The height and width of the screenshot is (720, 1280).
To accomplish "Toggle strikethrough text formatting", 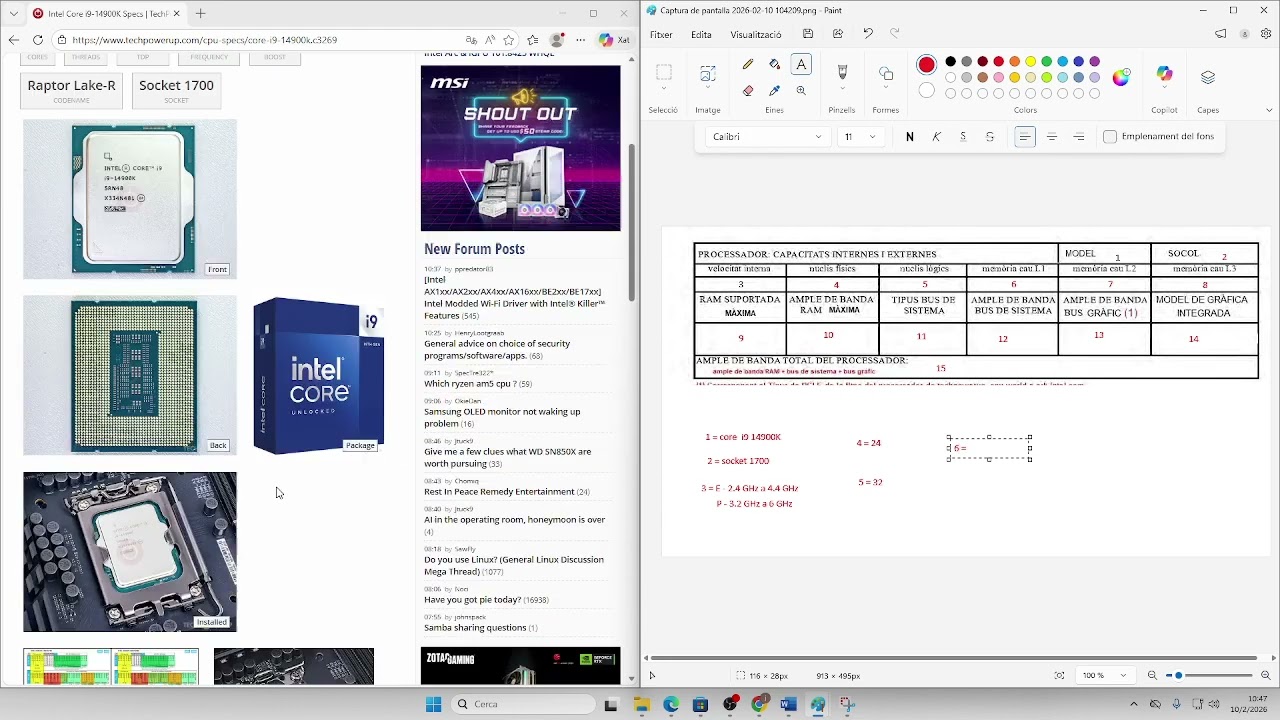I will [x=990, y=137].
